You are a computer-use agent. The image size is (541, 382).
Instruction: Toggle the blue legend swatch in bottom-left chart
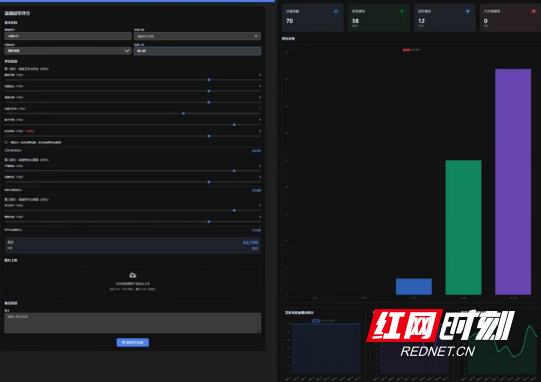tap(315, 321)
